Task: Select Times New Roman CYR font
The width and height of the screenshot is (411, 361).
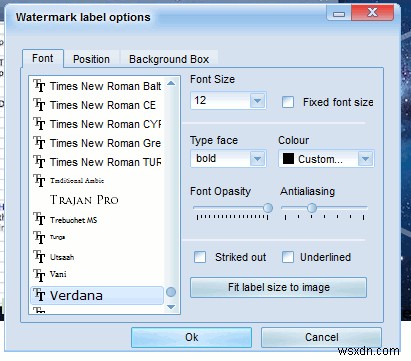Action: tap(97, 124)
